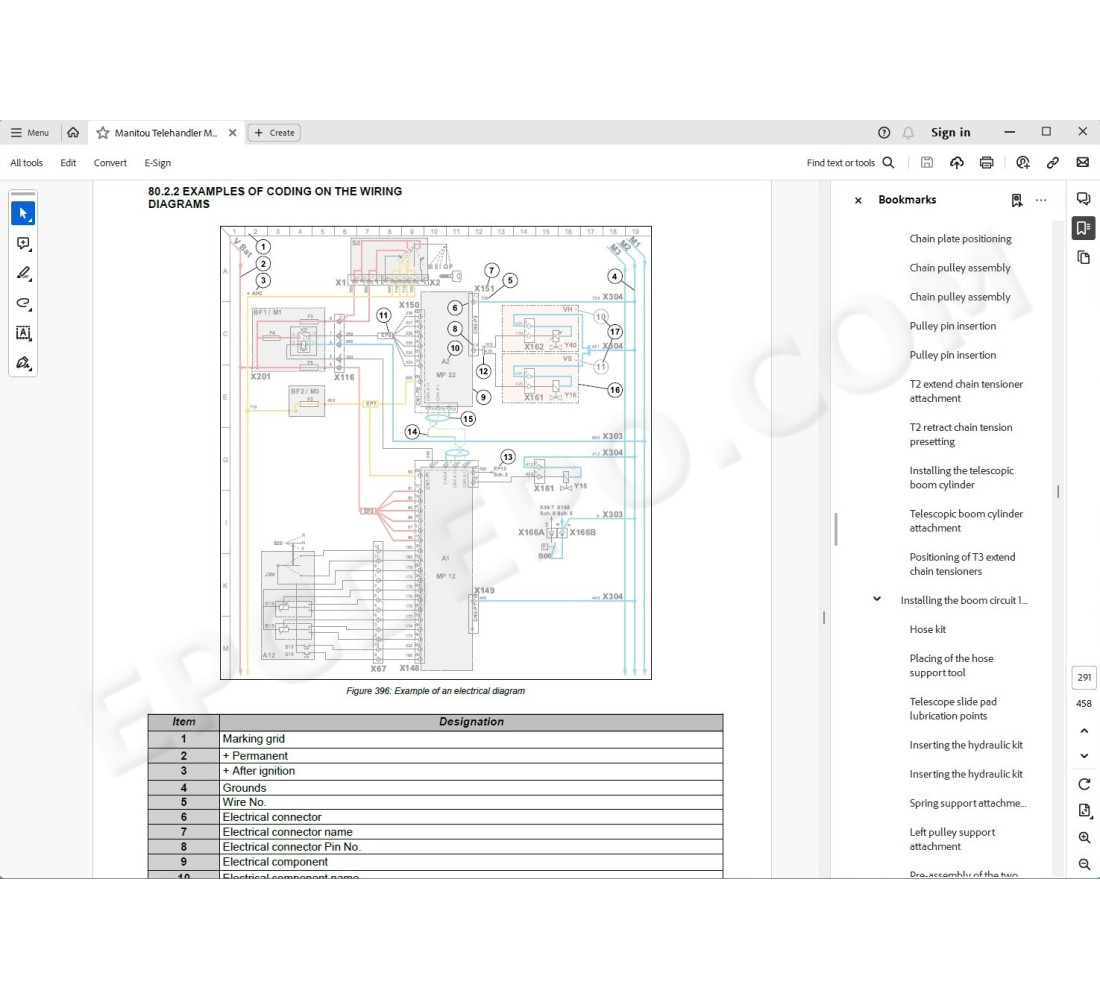Select the add comment tool

23,243
